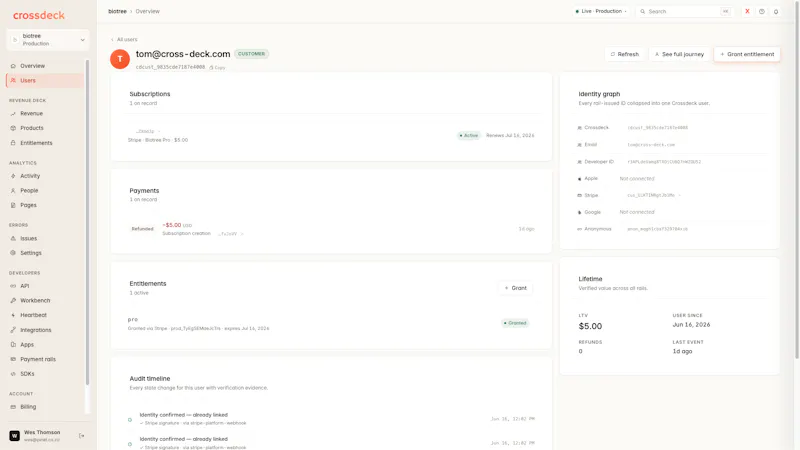Select Entitlements in the sidebar menu
The image size is (800, 450).
[36, 143]
